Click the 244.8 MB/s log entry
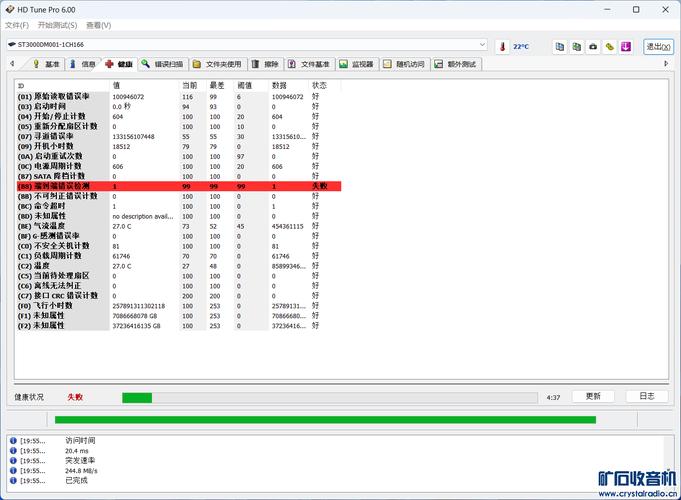681x500 pixels. pos(81,471)
